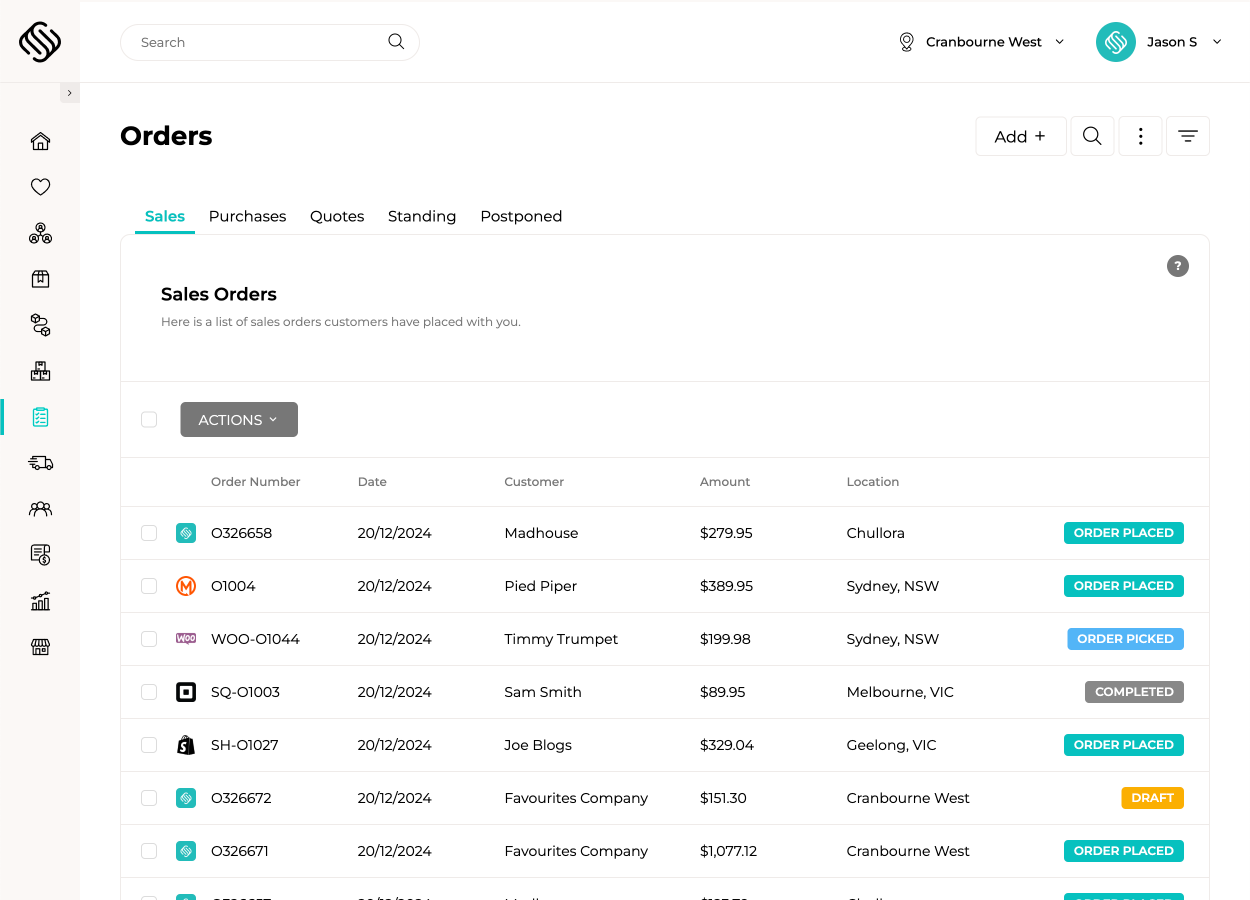Click the storefront icon at sidebar bottom
Viewport: 1250px width, 900px height.
[x=40, y=647]
